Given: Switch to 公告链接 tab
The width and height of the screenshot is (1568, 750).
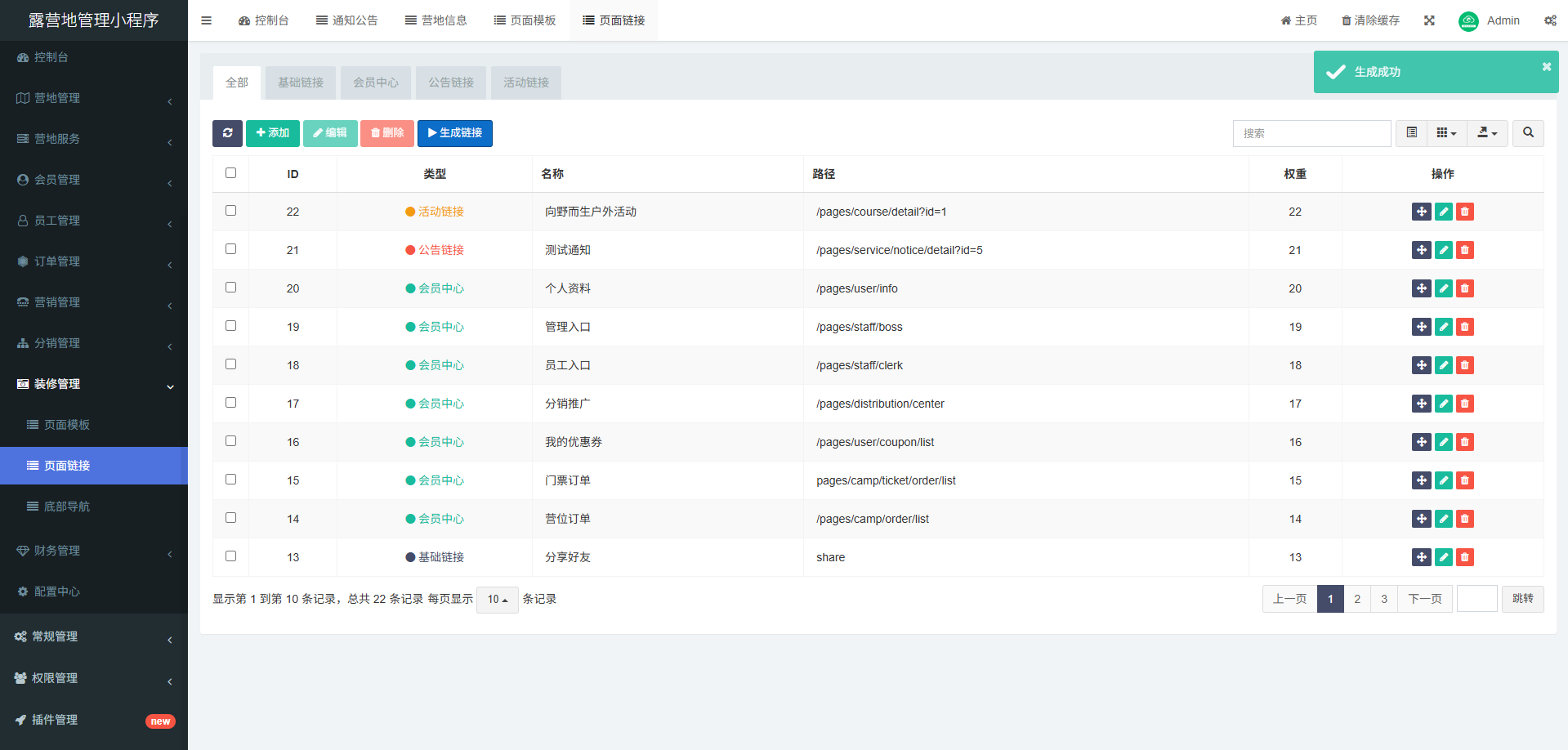Looking at the screenshot, I should [x=451, y=83].
